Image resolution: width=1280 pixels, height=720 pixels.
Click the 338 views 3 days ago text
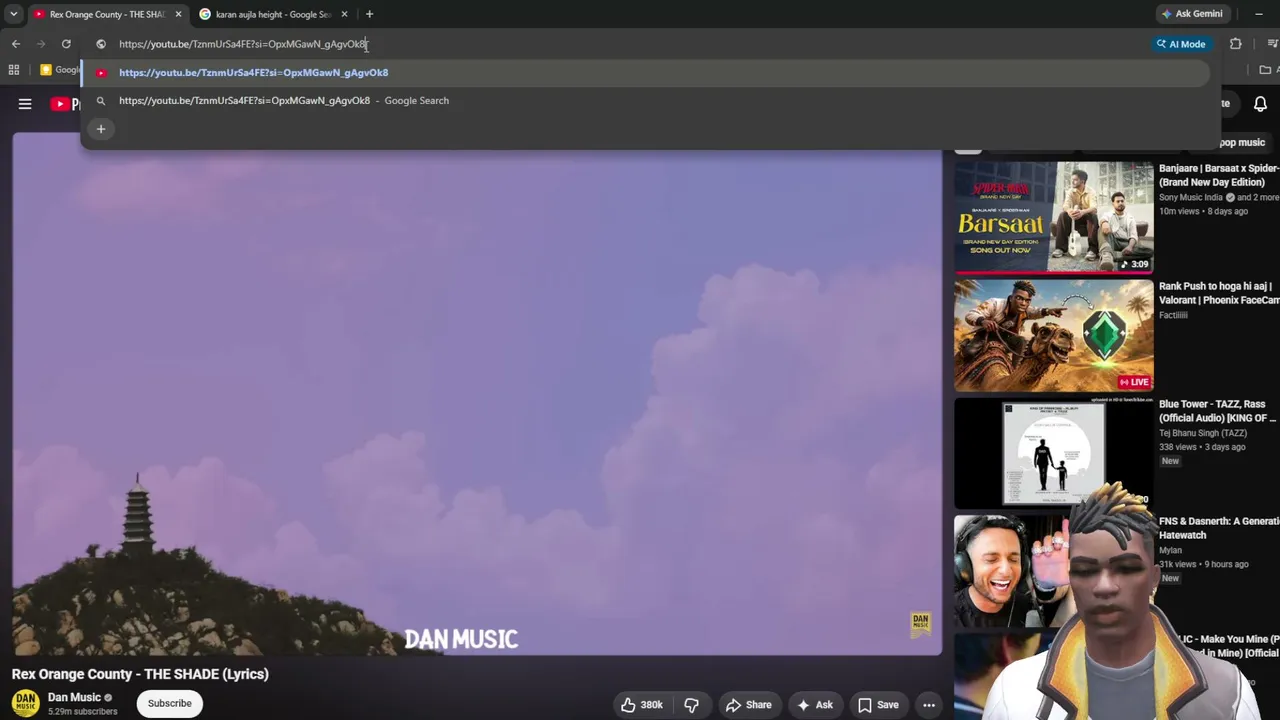[1202, 447]
